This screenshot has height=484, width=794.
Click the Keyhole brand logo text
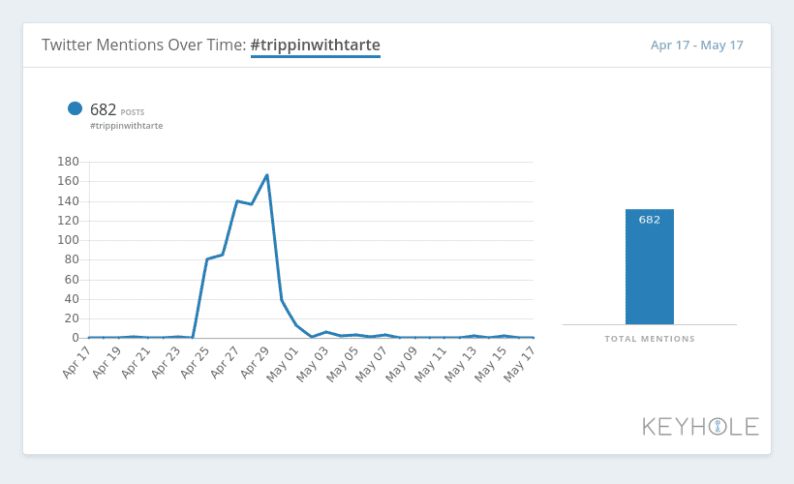pyautogui.click(x=700, y=427)
